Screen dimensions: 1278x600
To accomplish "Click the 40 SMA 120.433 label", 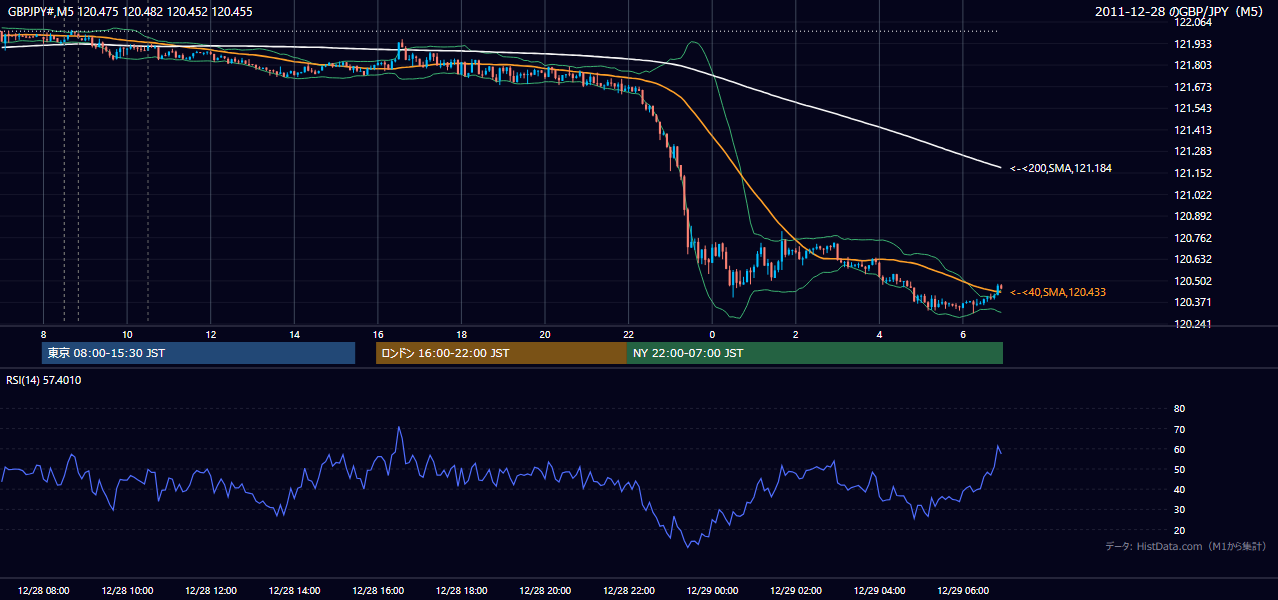I will tap(1059, 292).
